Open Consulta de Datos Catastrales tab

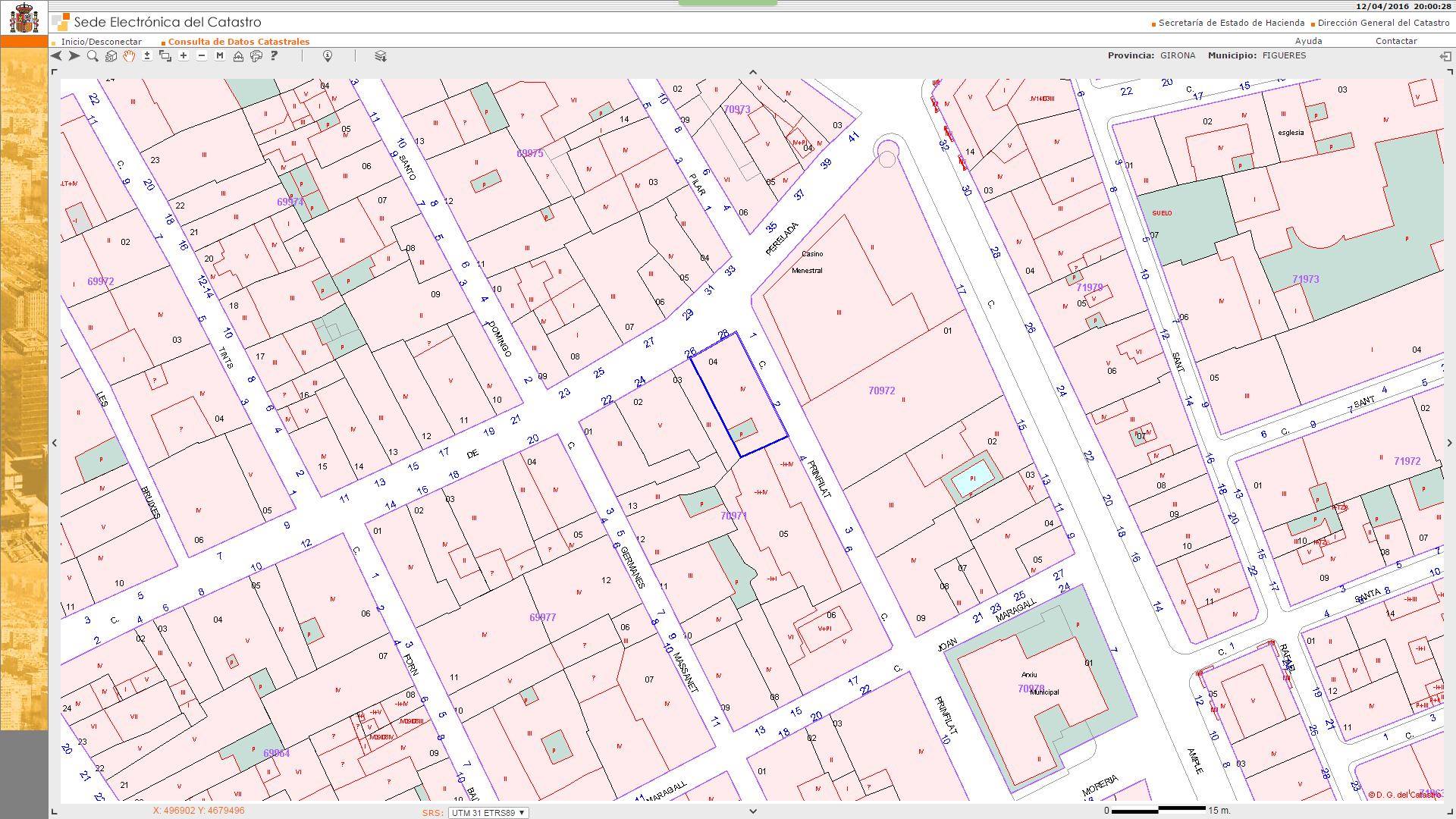238,42
